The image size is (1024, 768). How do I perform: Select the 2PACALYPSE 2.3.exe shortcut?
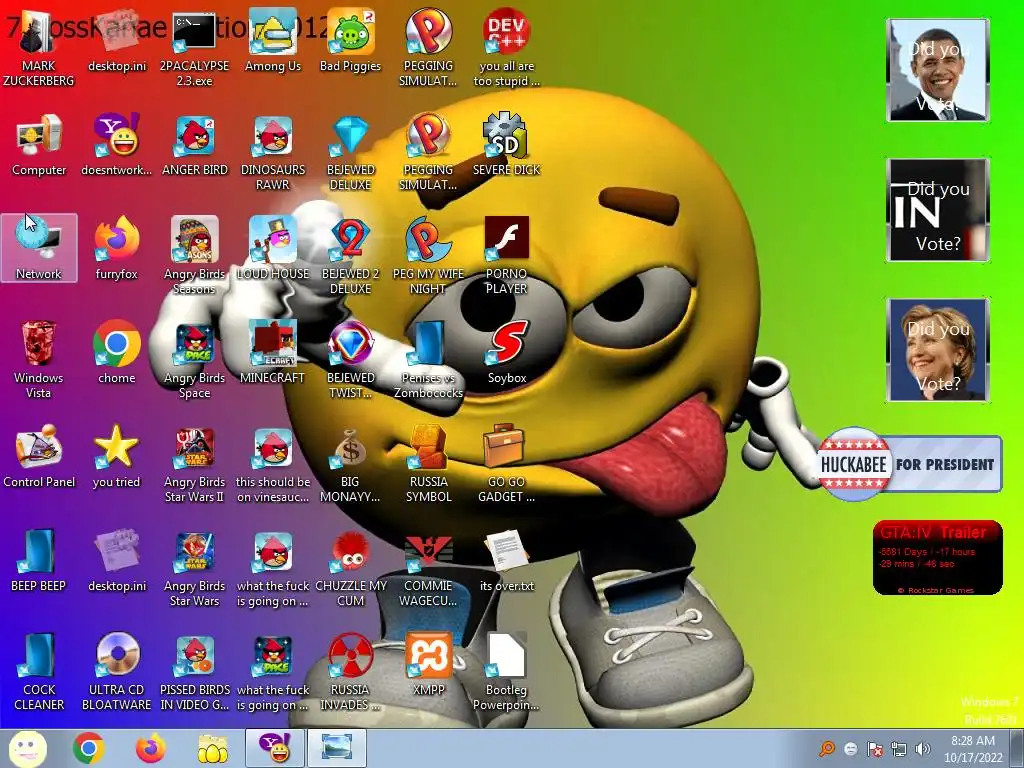194,47
